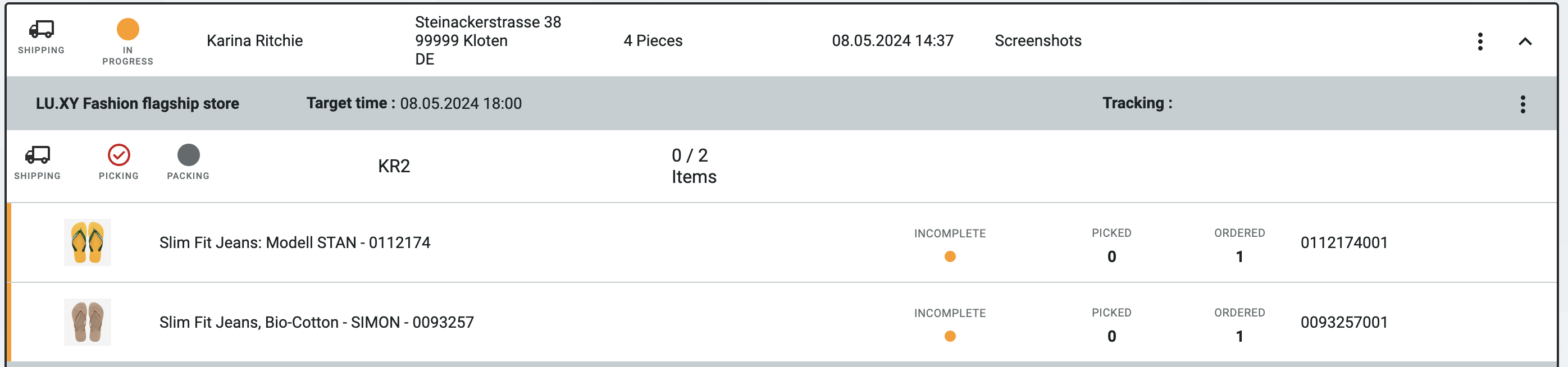Open the beige flip-flops product thumbnail
This screenshot has width=1568, height=367.
coord(88,322)
